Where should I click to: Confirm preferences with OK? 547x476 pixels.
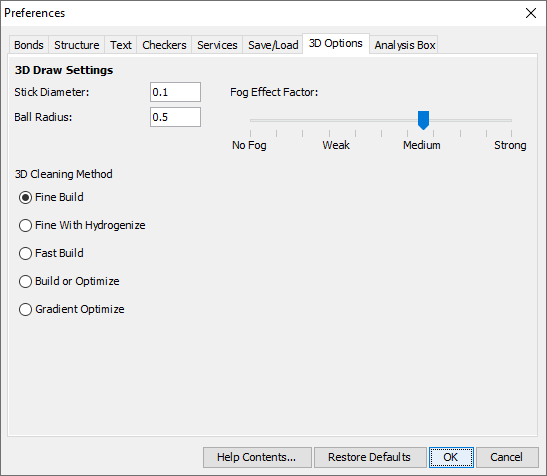coord(451,457)
